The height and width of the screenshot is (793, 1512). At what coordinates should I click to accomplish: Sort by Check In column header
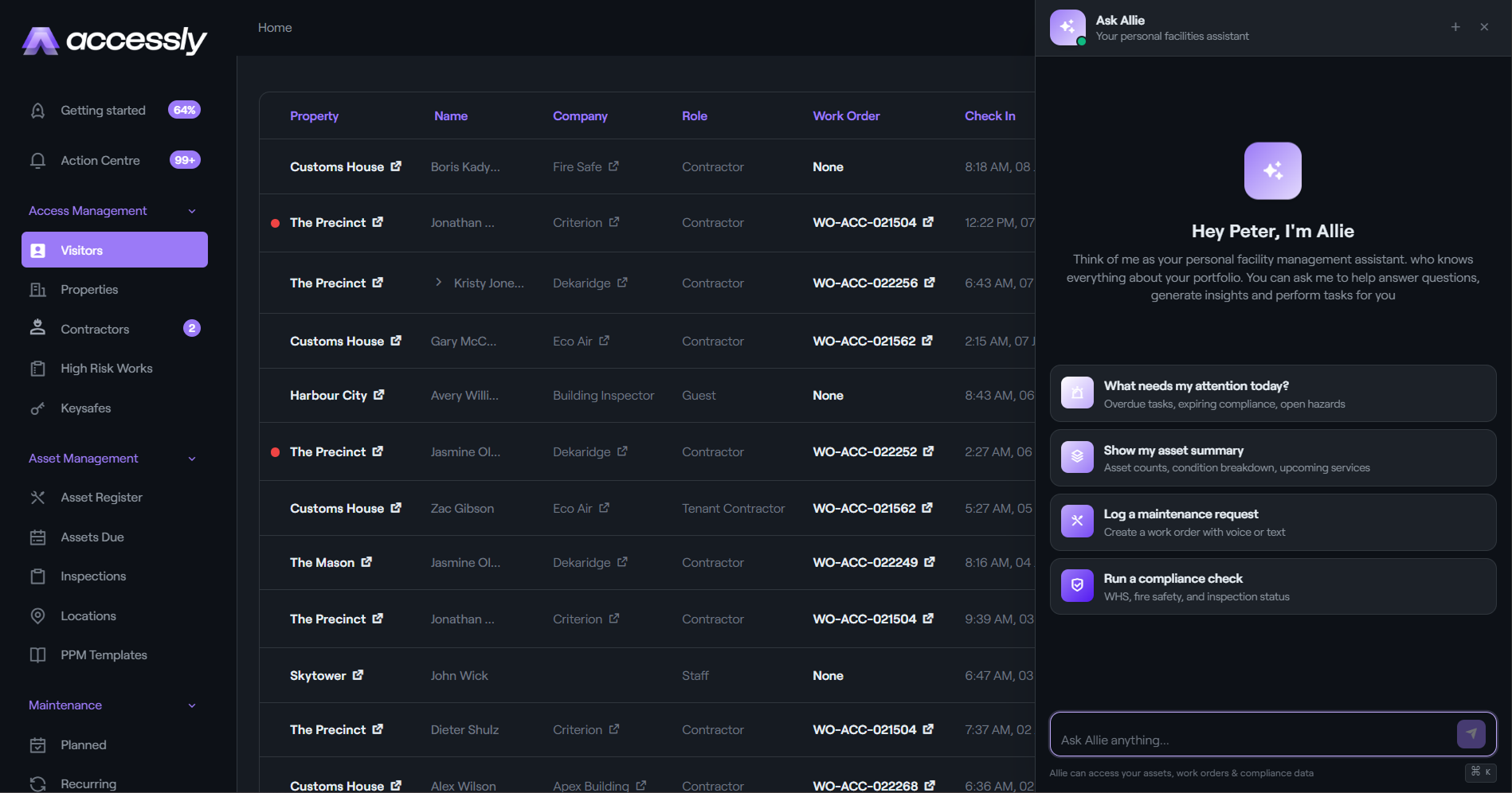990,116
